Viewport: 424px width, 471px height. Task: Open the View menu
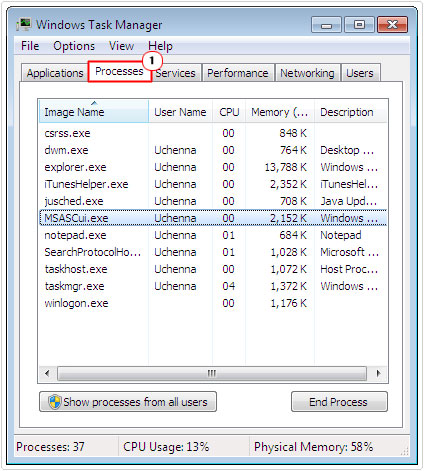pos(121,46)
